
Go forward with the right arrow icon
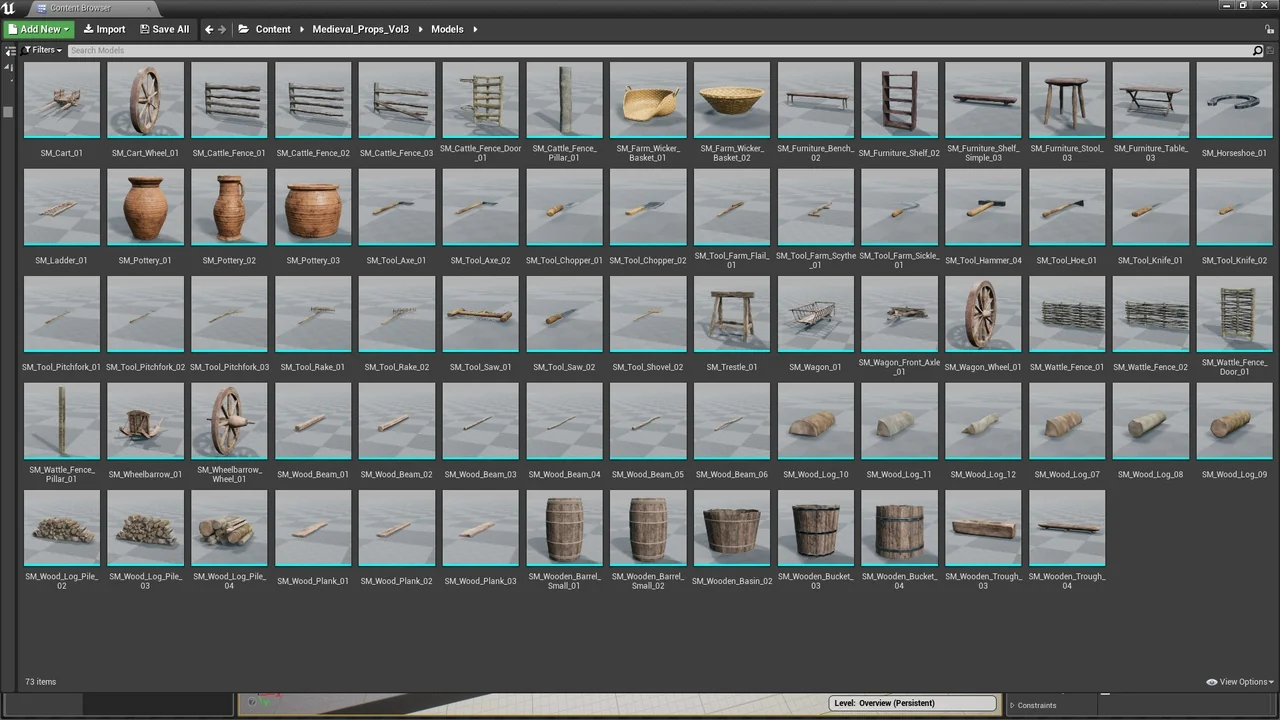[222, 29]
